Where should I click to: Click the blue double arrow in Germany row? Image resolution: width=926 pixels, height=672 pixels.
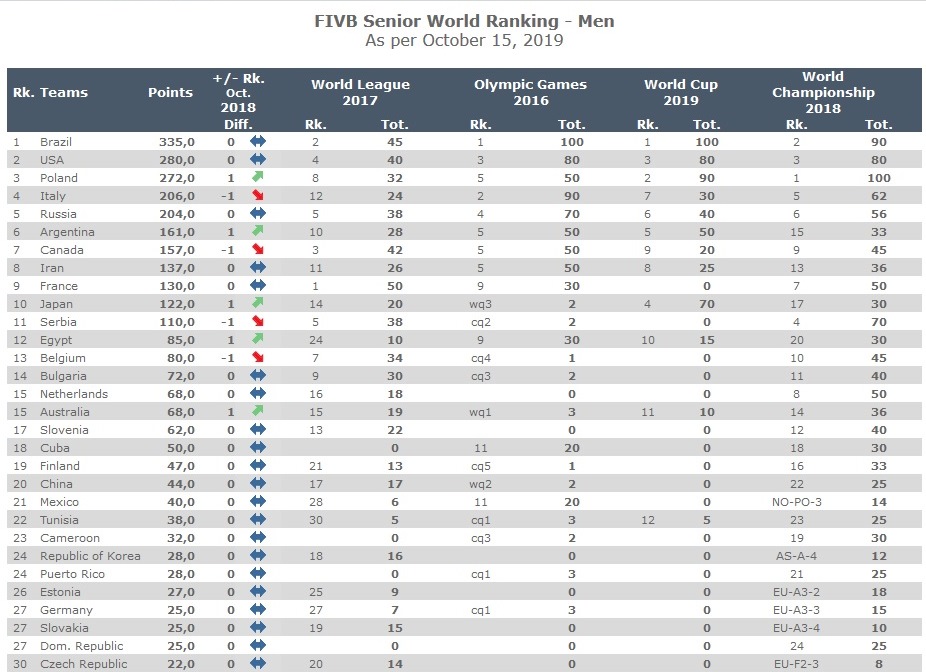[x=258, y=609]
